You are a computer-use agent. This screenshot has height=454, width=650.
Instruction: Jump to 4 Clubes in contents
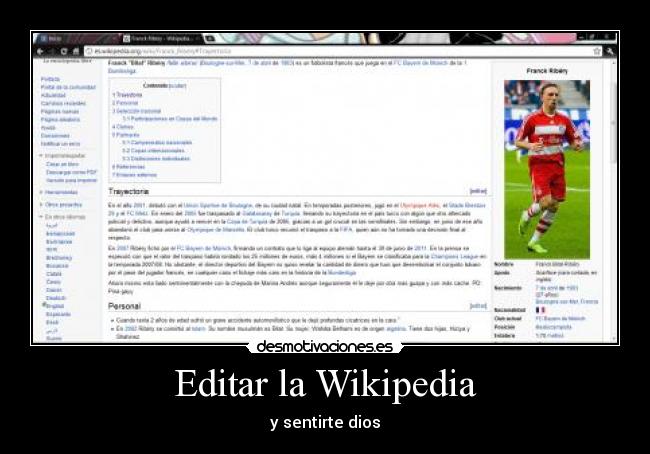click(123, 127)
